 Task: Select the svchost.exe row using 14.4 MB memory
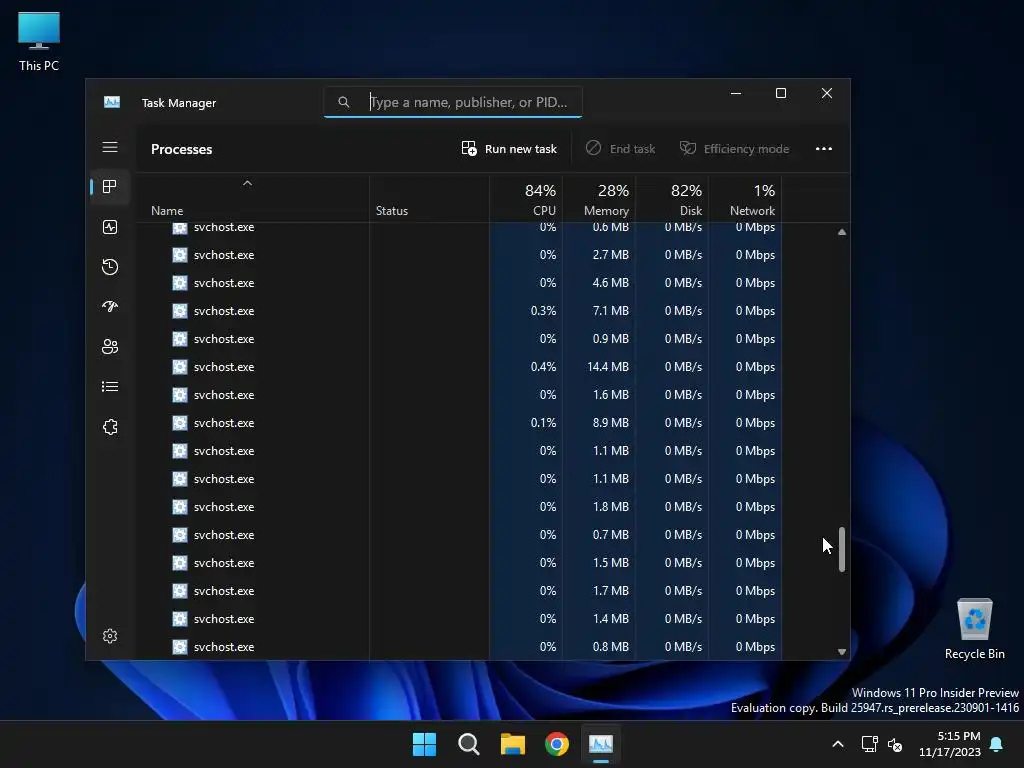[x=459, y=367]
